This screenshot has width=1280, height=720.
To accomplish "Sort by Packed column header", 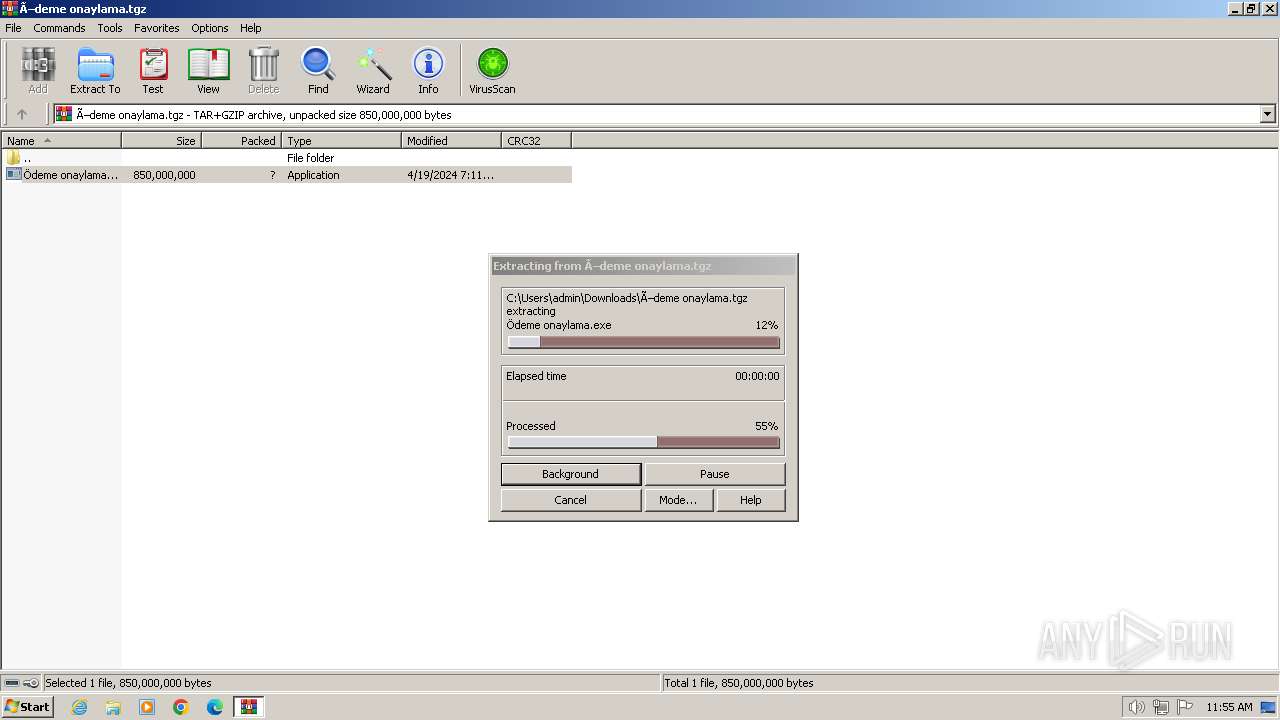I will click(241, 141).
